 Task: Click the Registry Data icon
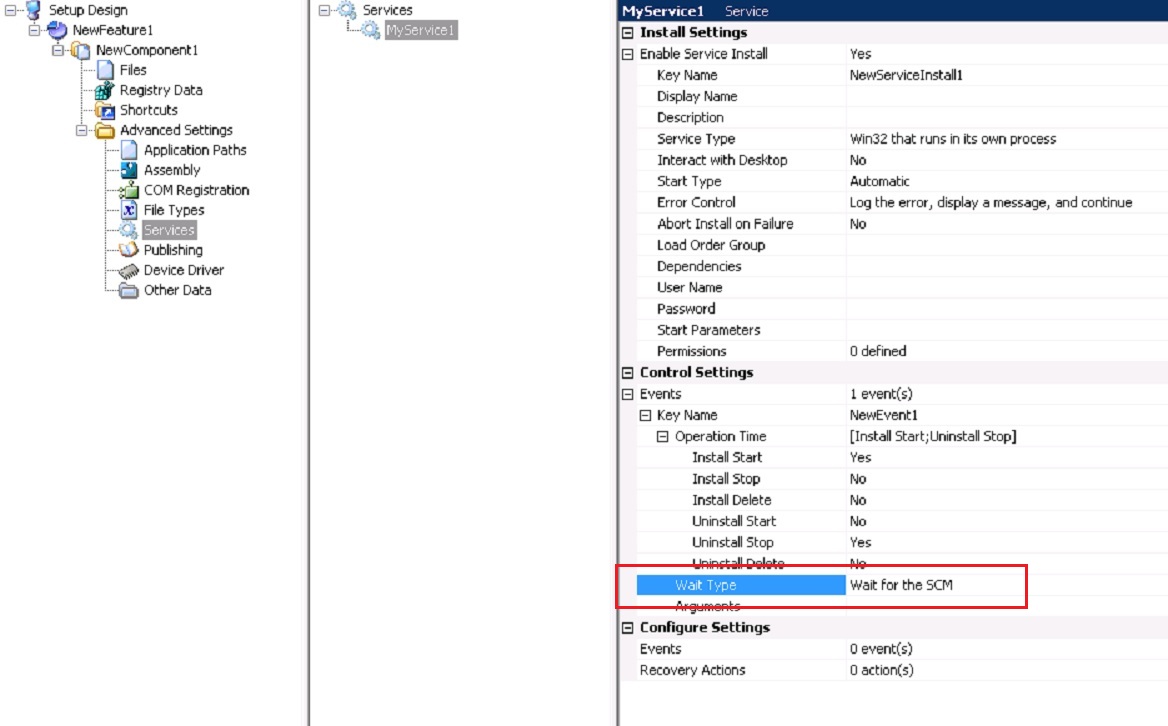pyautogui.click(x=104, y=90)
